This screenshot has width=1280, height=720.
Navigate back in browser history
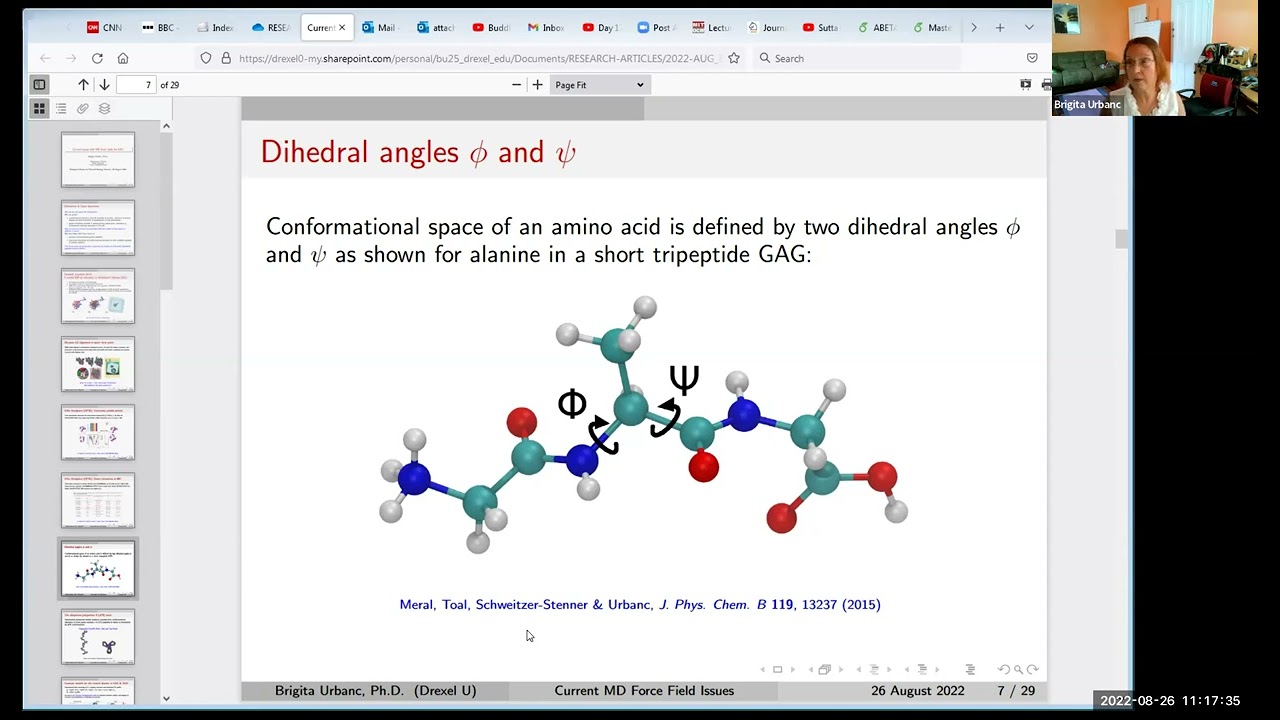pos(45,58)
